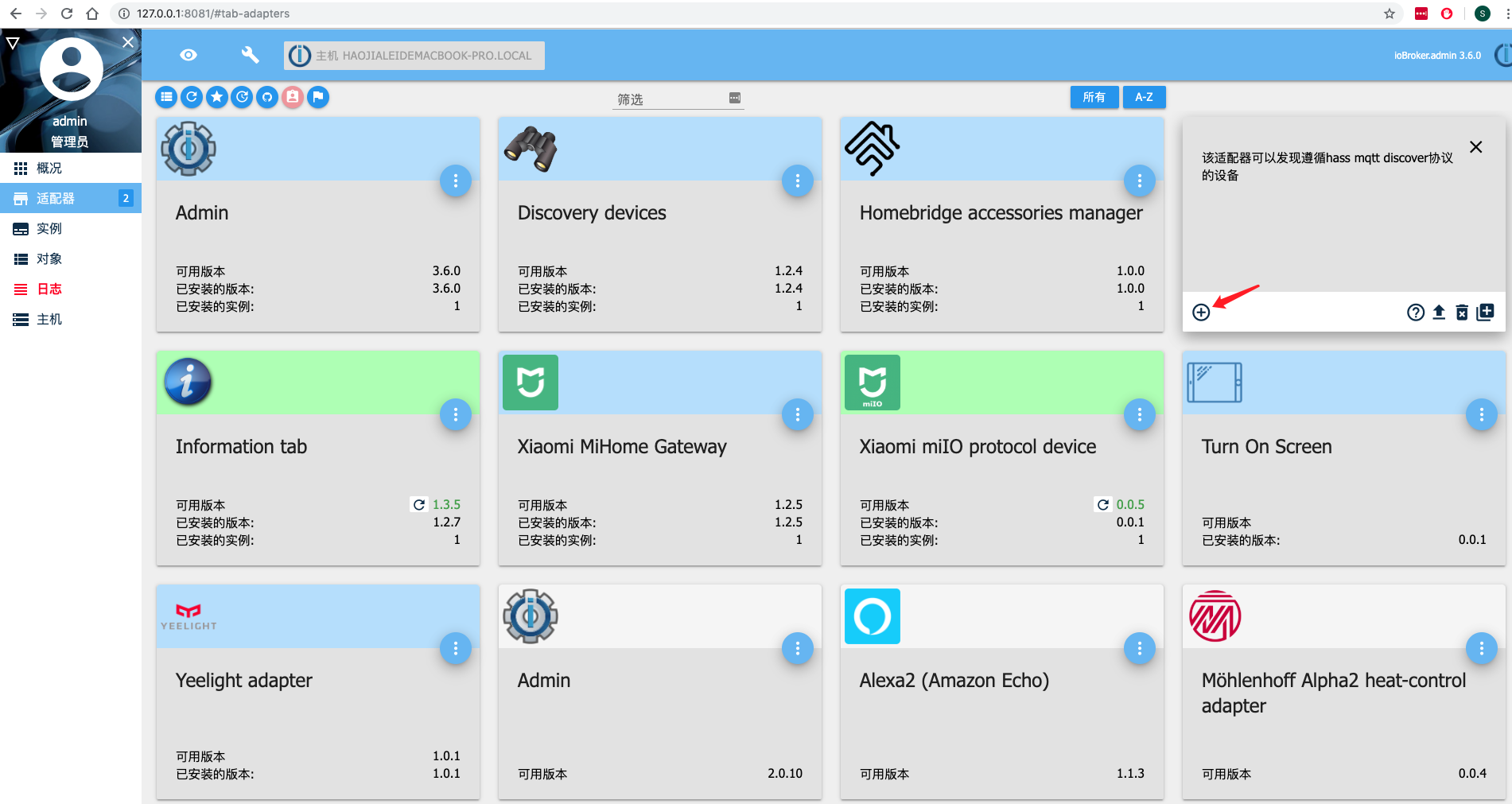The height and width of the screenshot is (804, 1512).
Task: Open the host selector HAOJIALEIDEMACBOOK-PRO.LOCAL
Action: [414, 56]
